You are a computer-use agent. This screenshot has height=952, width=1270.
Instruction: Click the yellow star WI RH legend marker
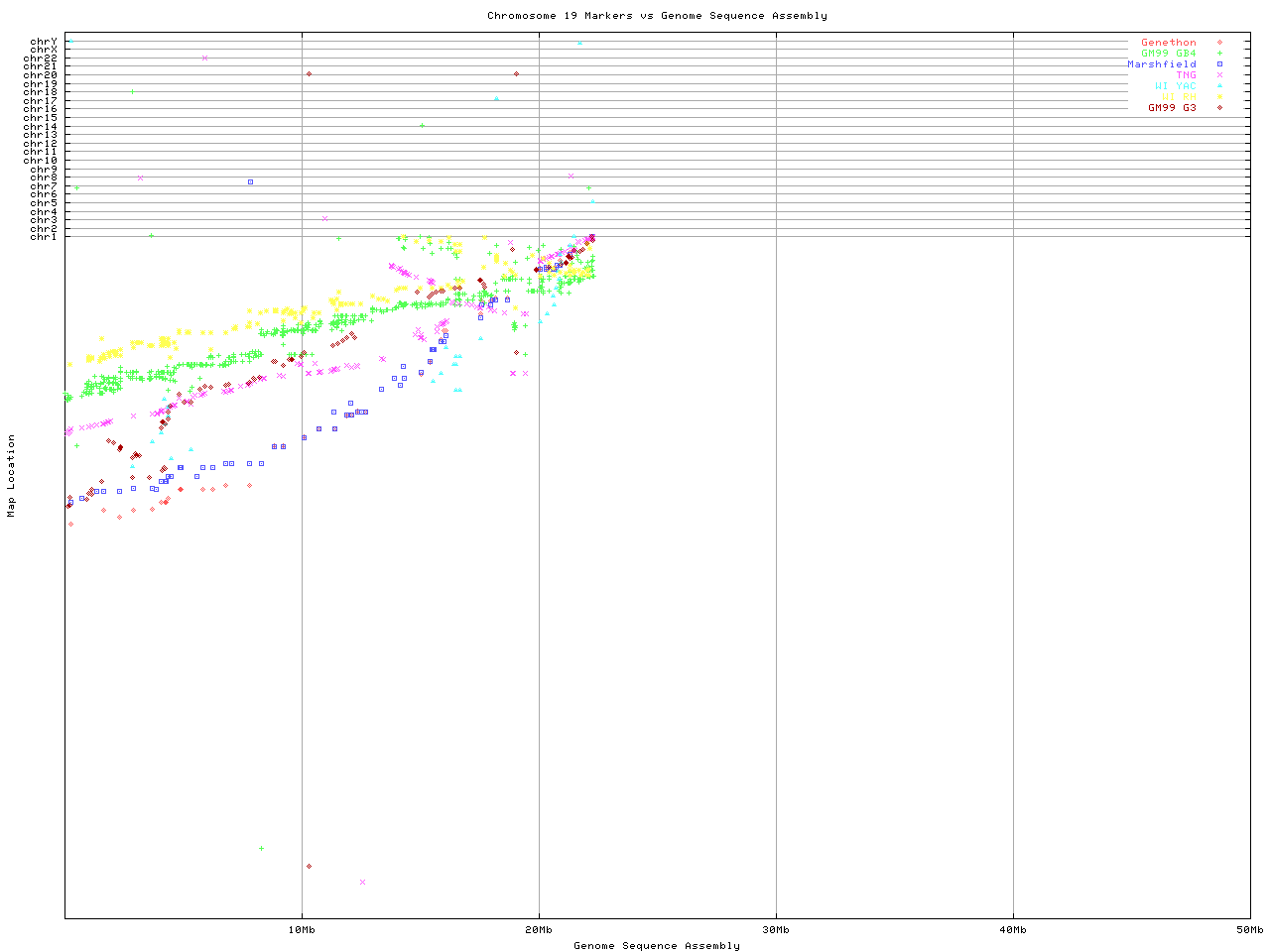(1219, 97)
